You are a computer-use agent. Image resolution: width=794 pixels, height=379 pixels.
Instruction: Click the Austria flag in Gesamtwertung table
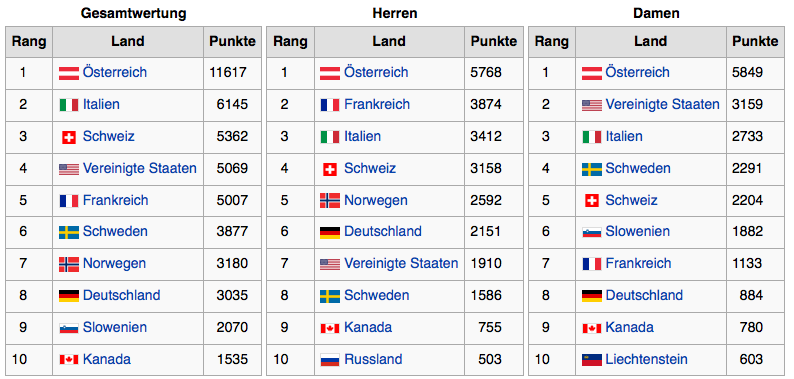(x=69, y=73)
